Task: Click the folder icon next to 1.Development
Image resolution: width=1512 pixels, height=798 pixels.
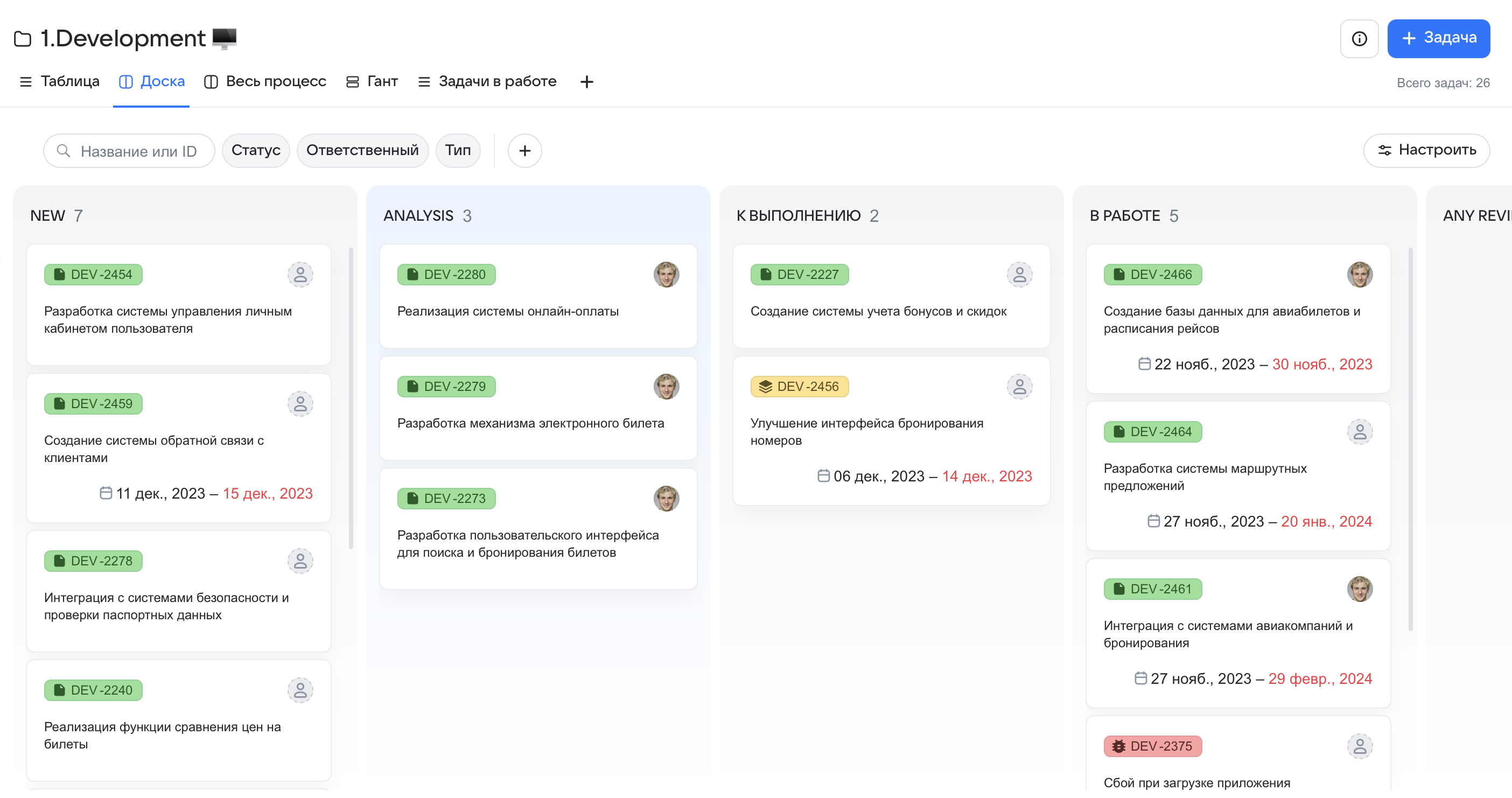Action: pyautogui.click(x=22, y=39)
